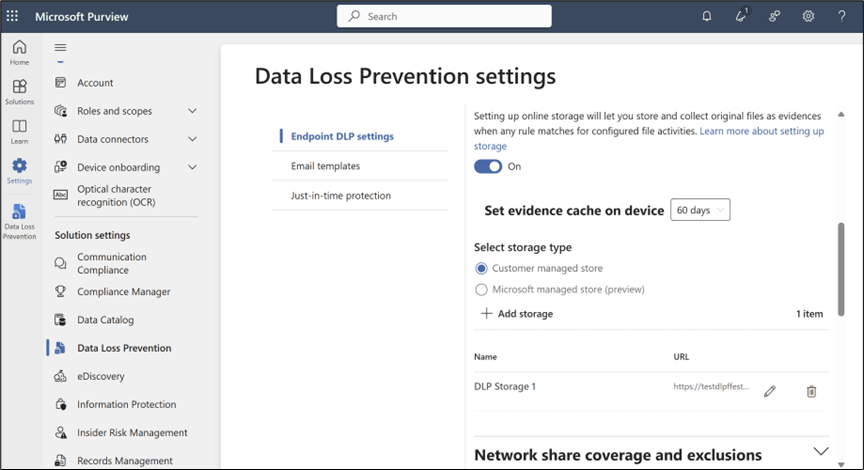Viewport: 864px width, 470px height.
Task: Click the Optical character recognition icon
Action: [61, 195]
